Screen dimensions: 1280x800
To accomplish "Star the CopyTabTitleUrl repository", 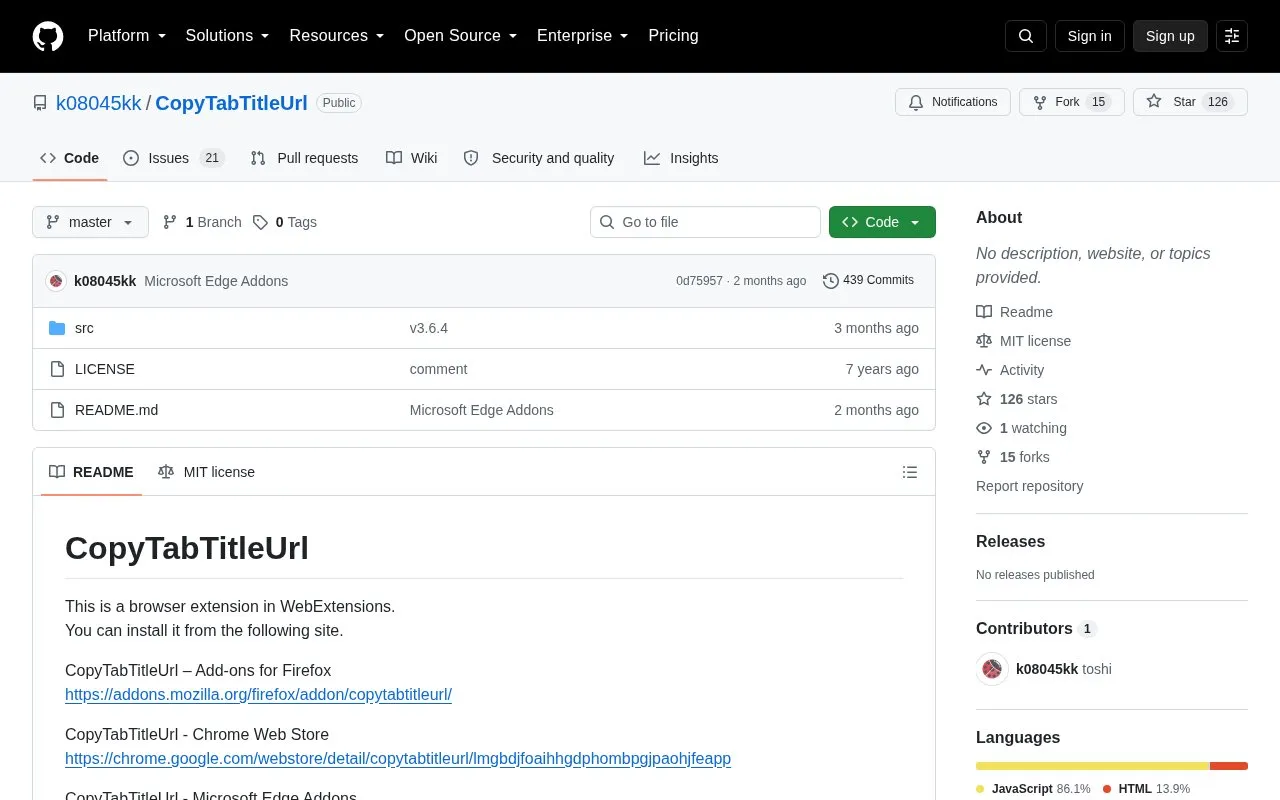I will [x=1190, y=102].
